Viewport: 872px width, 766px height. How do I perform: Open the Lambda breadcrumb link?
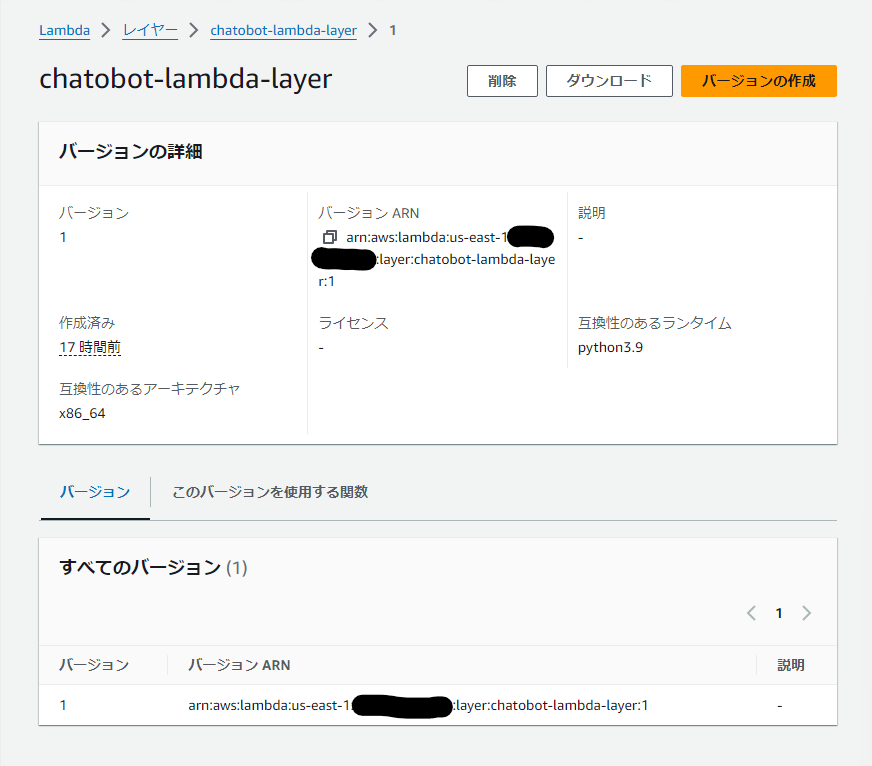click(x=65, y=31)
